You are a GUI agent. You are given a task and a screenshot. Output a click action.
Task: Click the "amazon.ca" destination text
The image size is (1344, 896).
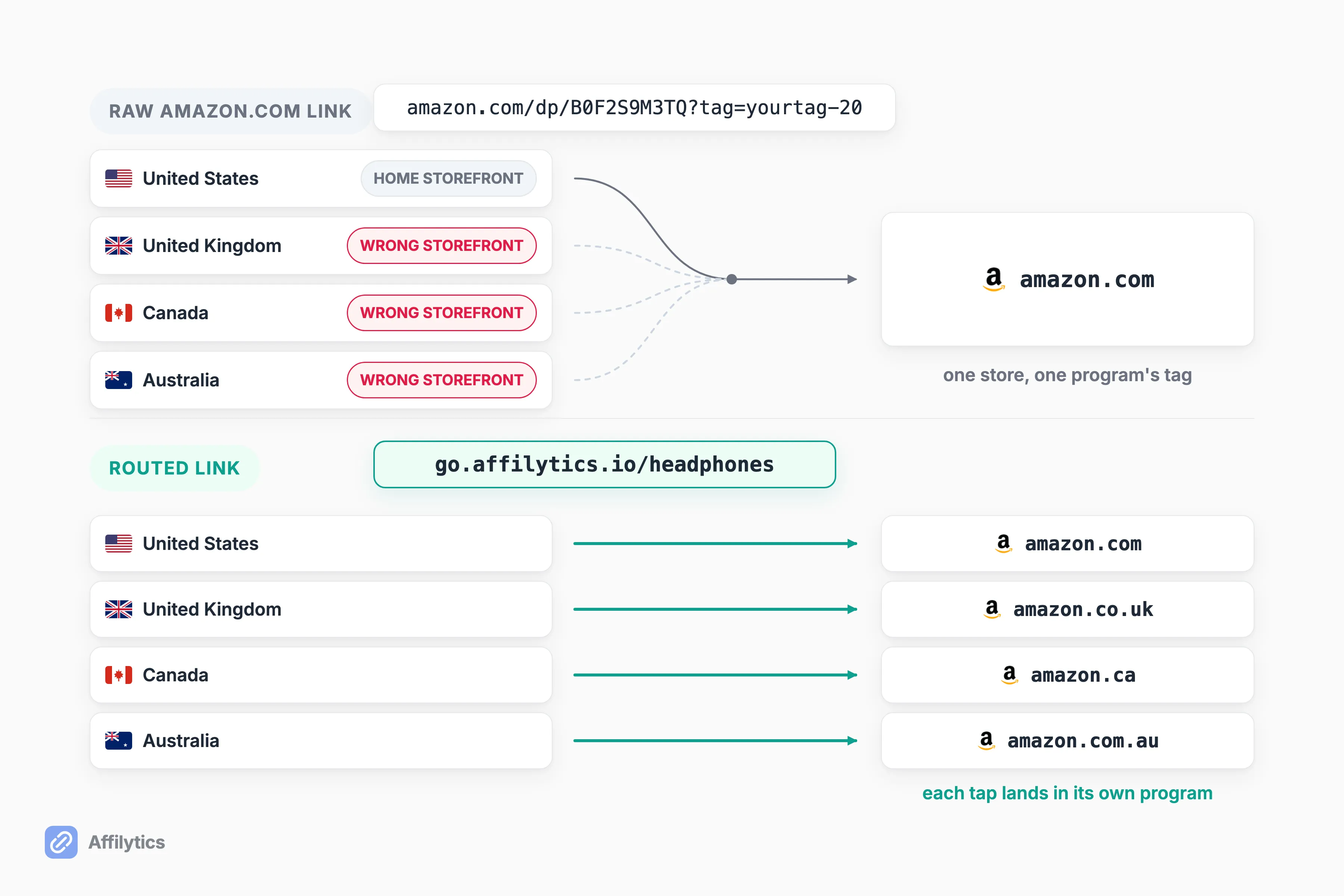(1083, 675)
